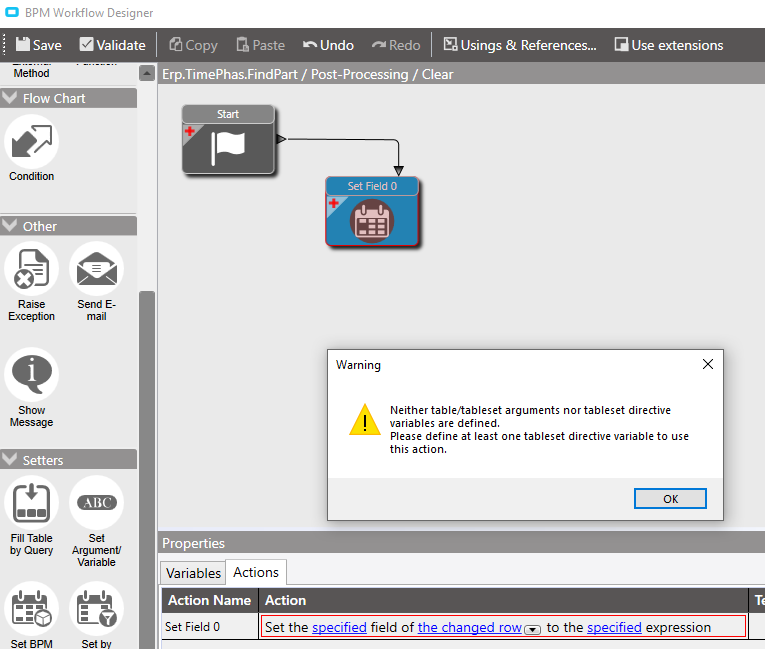Click red plus on Set Field 0 node
765x649 pixels.
click(x=334, y=203)
